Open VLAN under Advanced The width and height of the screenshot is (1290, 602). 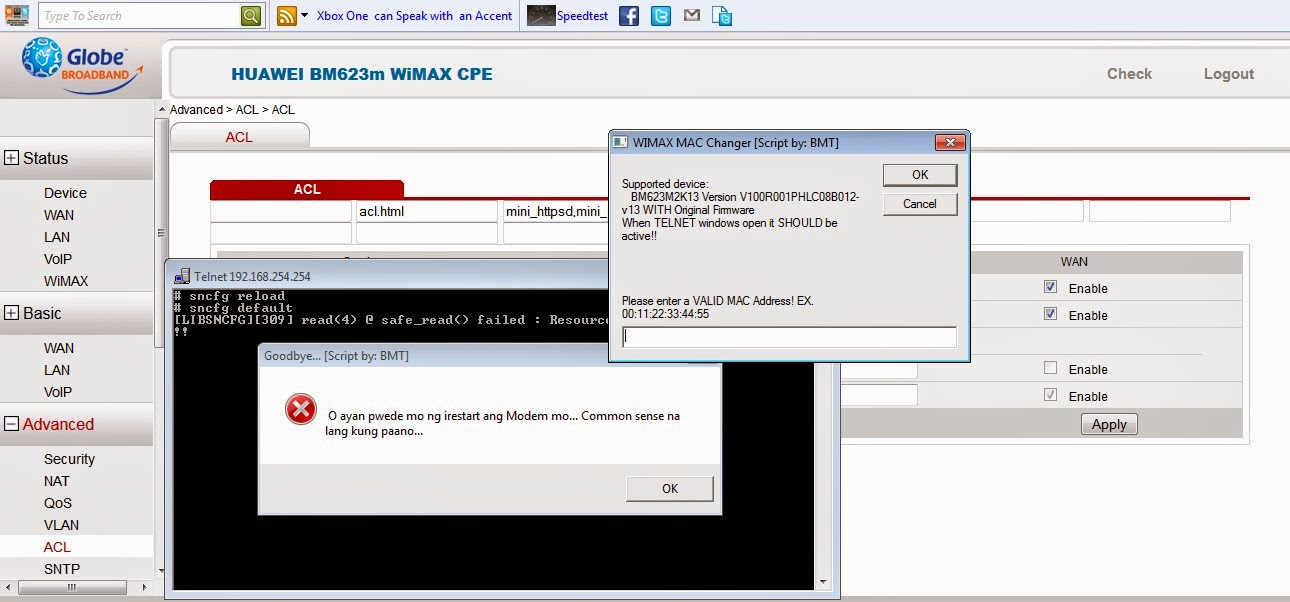pyautogui.click(x=61, y=525)
